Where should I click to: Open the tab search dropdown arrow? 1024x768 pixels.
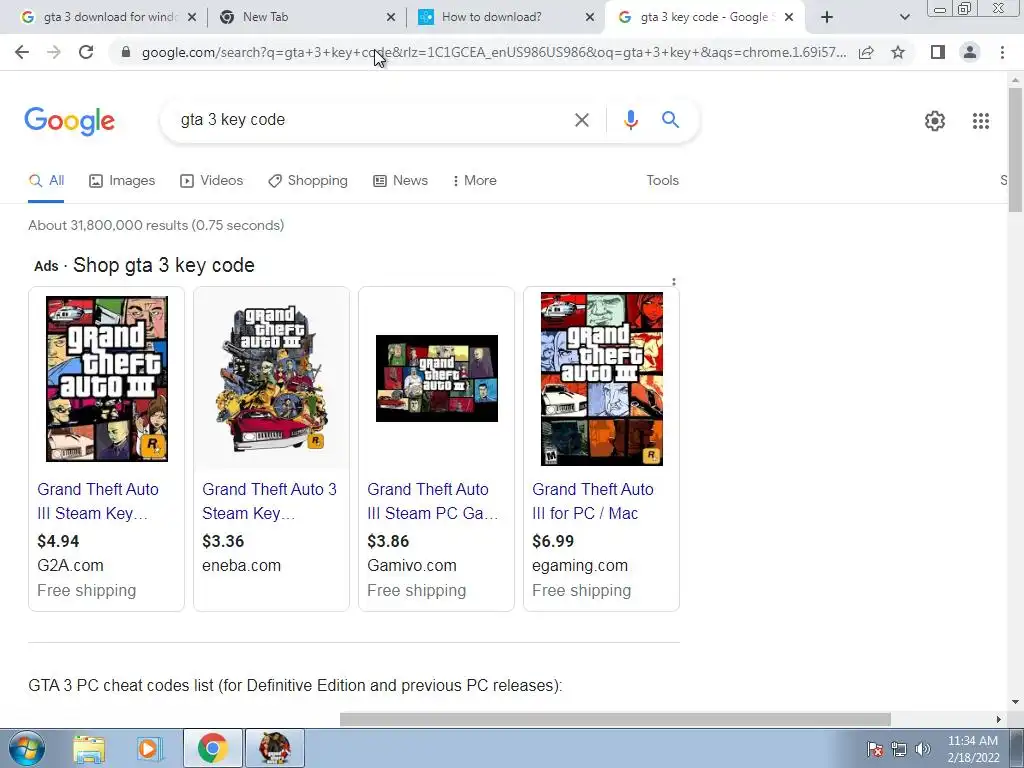(904, 18)
